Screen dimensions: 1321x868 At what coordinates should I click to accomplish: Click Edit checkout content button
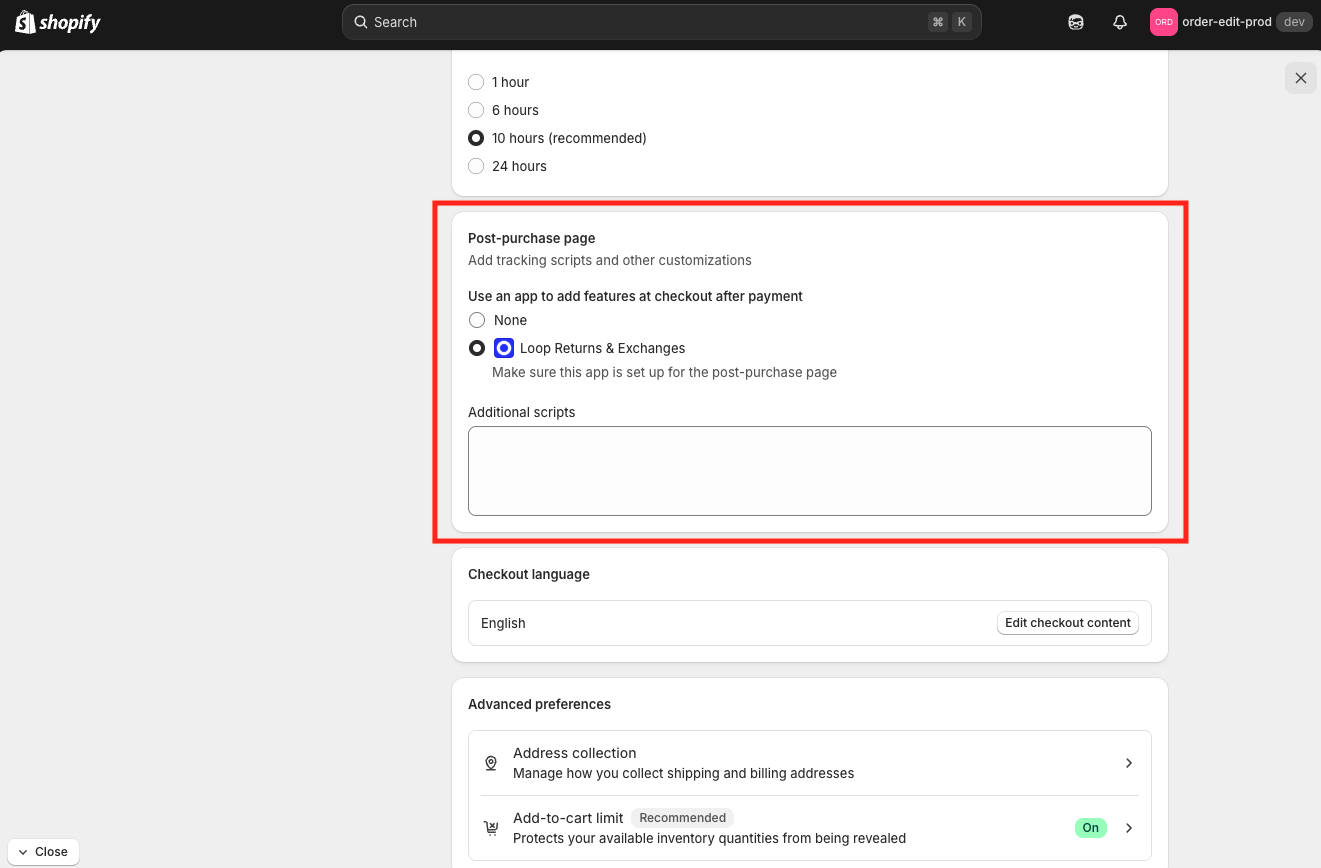(1067, 623)
